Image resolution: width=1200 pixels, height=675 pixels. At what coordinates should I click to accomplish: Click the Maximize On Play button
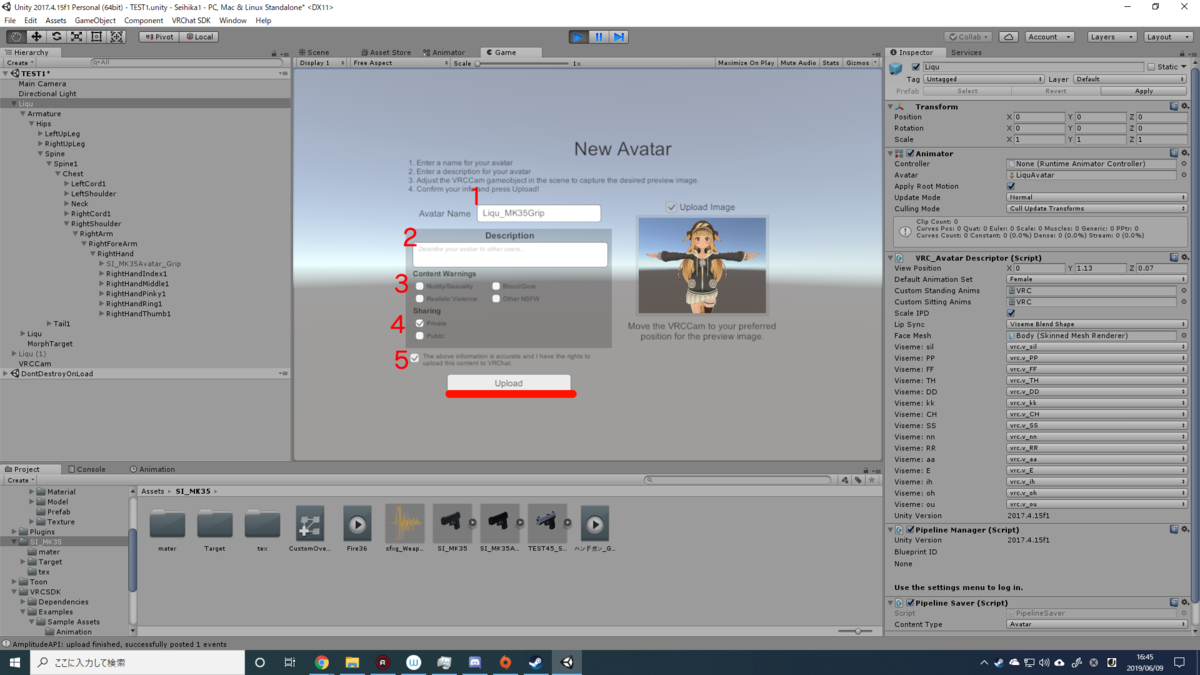[x=746, y=63]
